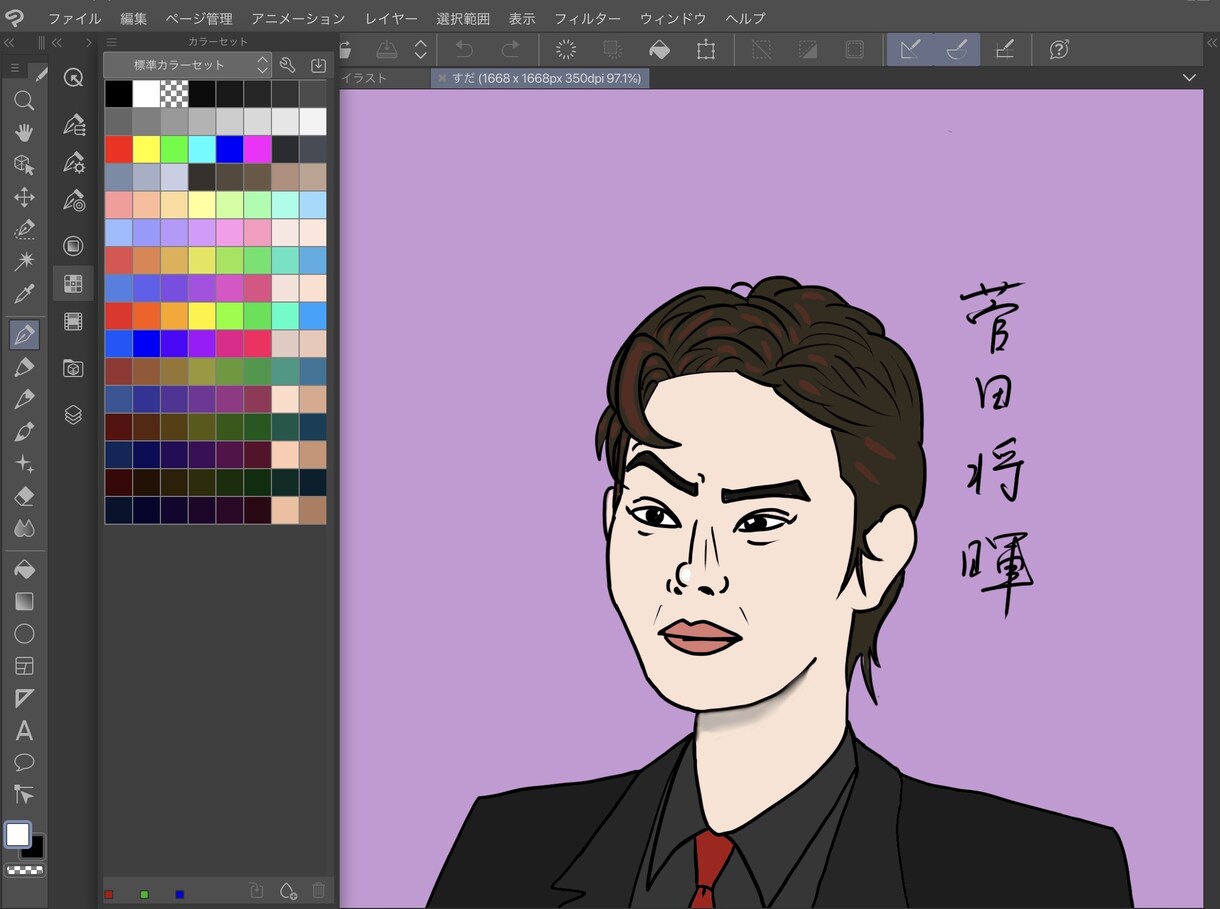This screenshot has height=909, width=1220.
Task: Select the Hand move-view tool
Action: [24, 133]
